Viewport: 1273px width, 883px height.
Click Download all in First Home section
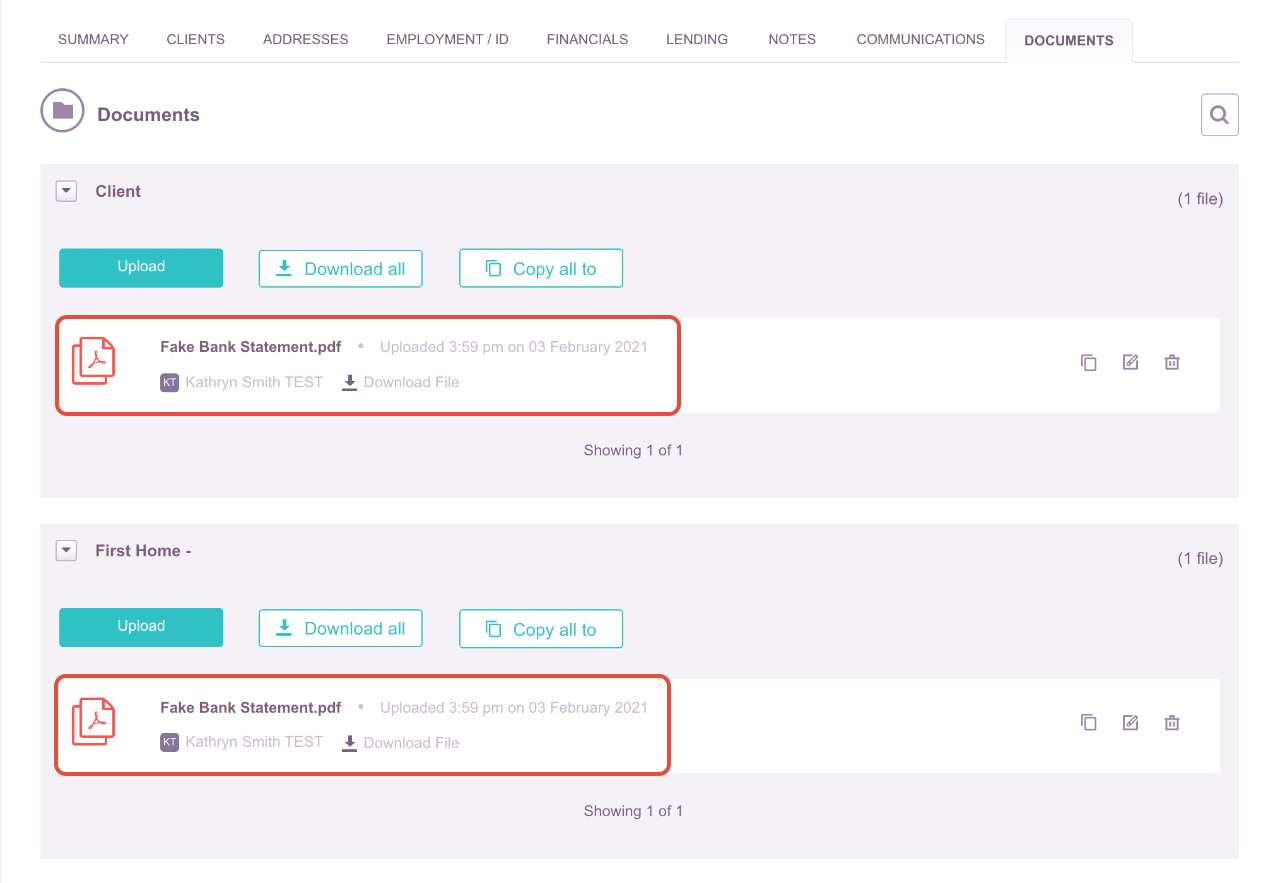click(340, 628)
